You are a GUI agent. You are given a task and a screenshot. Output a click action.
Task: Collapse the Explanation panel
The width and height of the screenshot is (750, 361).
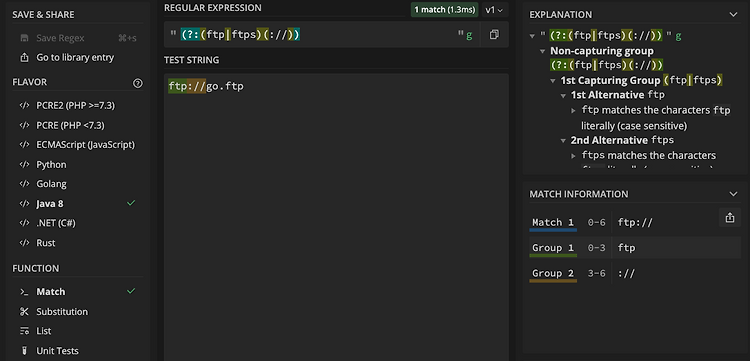tap(733, 15)
